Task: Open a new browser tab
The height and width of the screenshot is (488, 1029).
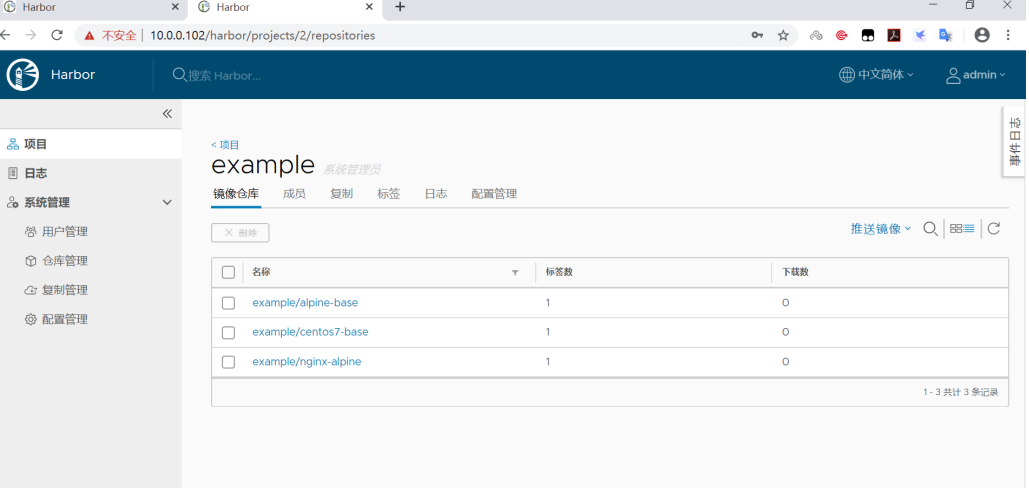Action: (x=400, y=7)
